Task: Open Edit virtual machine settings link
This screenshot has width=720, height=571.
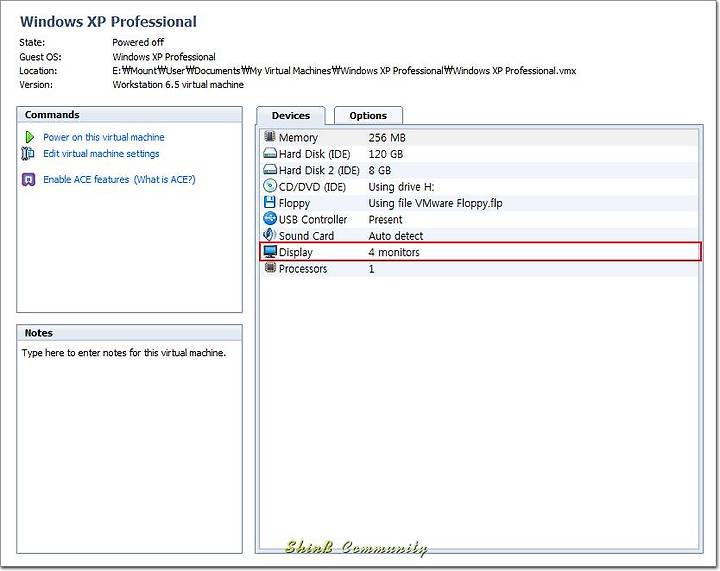Action: click(101, 154)
